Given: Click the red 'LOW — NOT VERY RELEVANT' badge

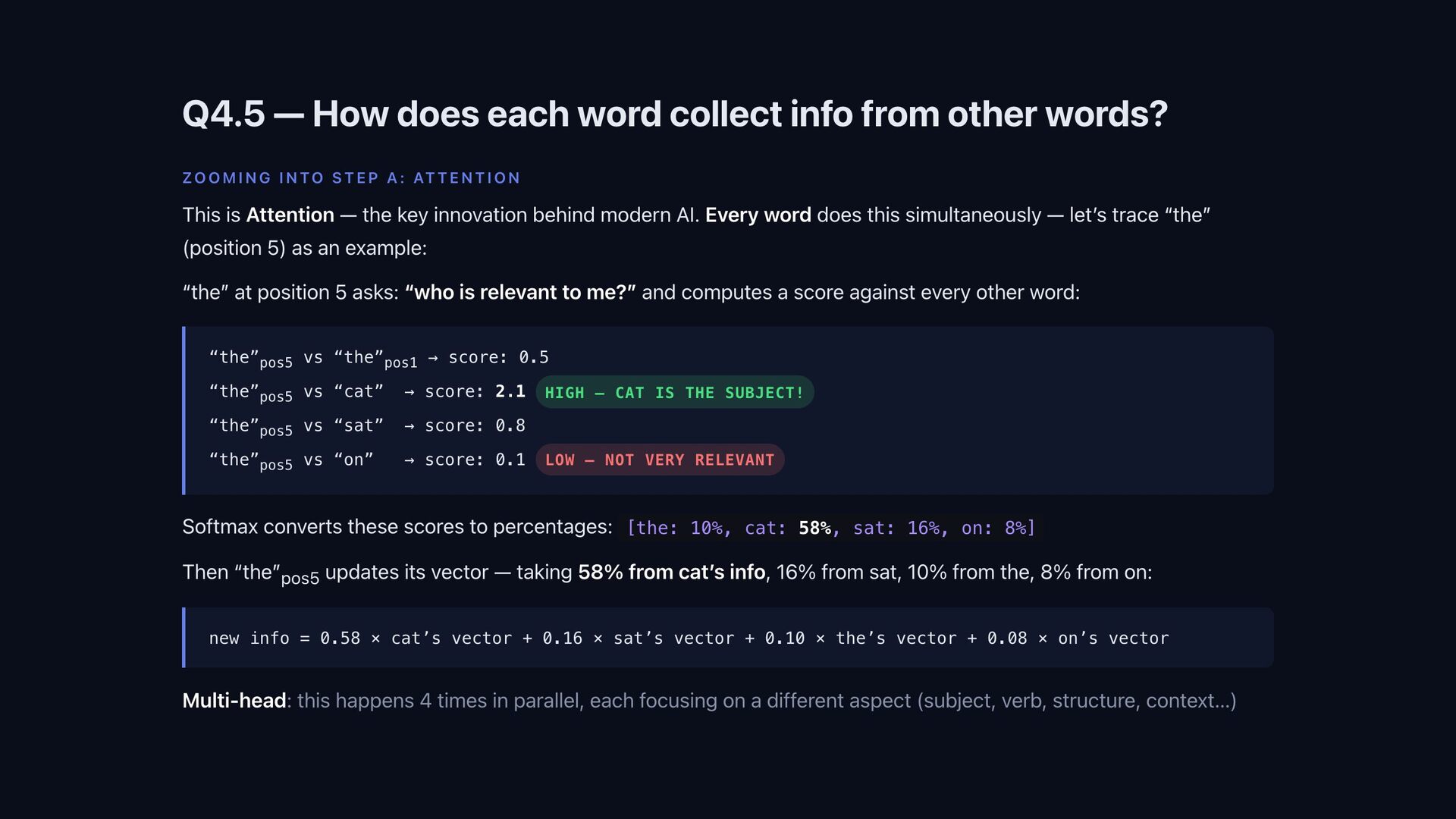Looking at the screenshot, I should (x=660, y=460).
